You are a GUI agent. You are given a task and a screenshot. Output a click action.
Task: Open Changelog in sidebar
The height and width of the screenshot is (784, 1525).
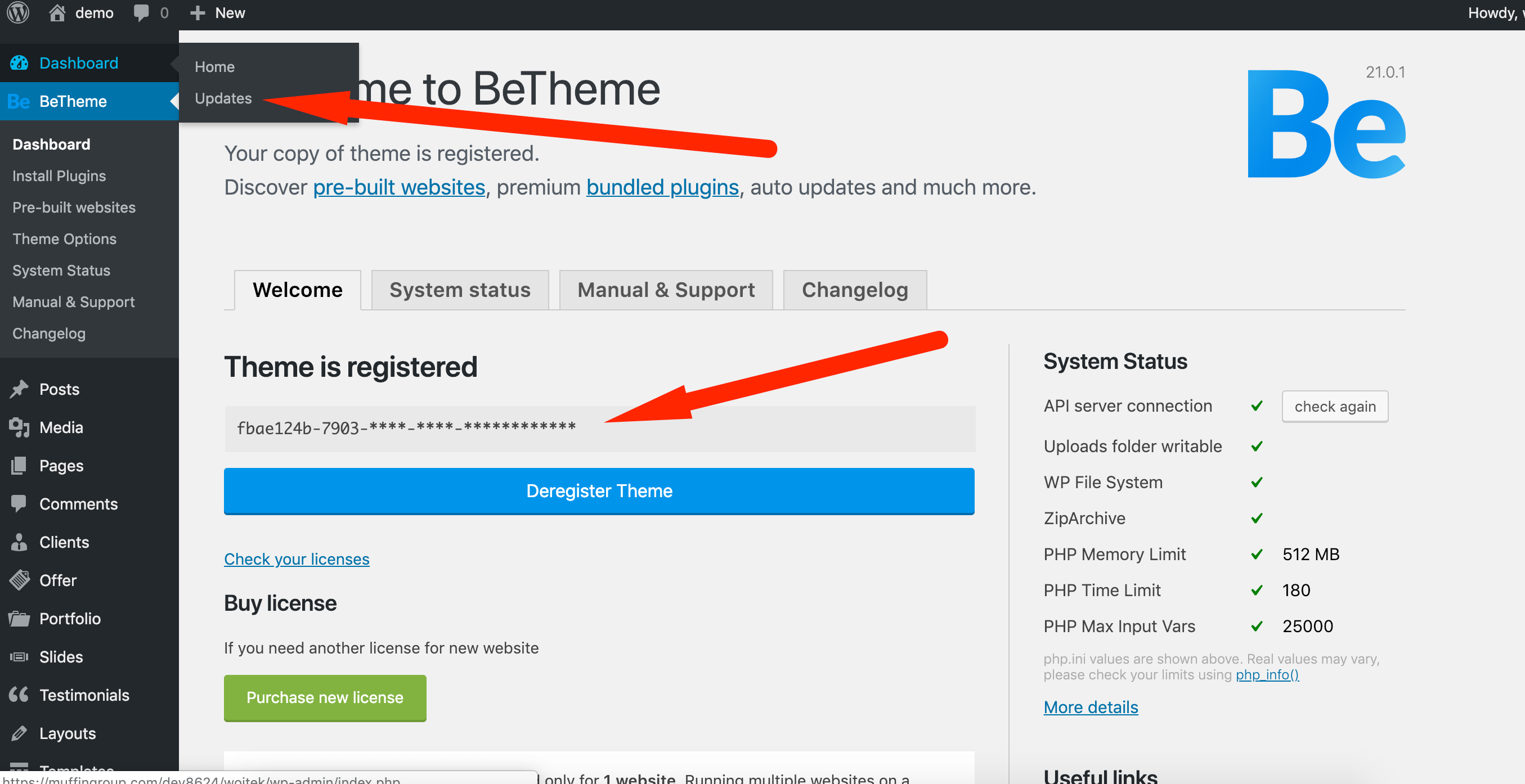(49, 333)
